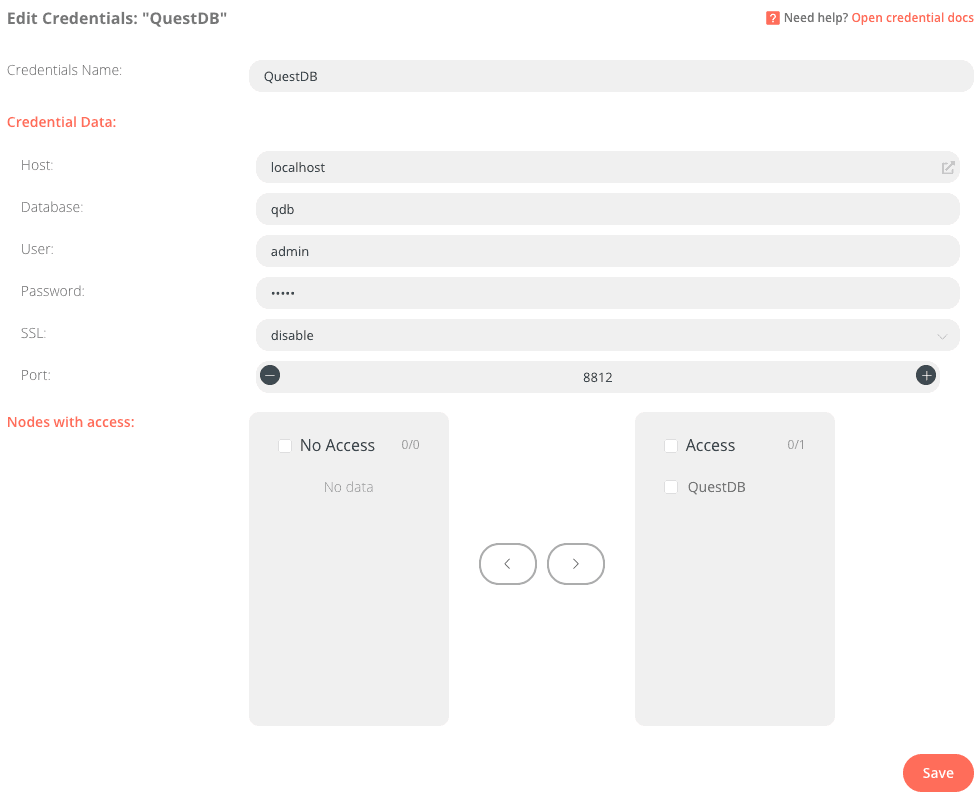
Task: Click the QuestDB label in Access list
Action: coord(716,488)
